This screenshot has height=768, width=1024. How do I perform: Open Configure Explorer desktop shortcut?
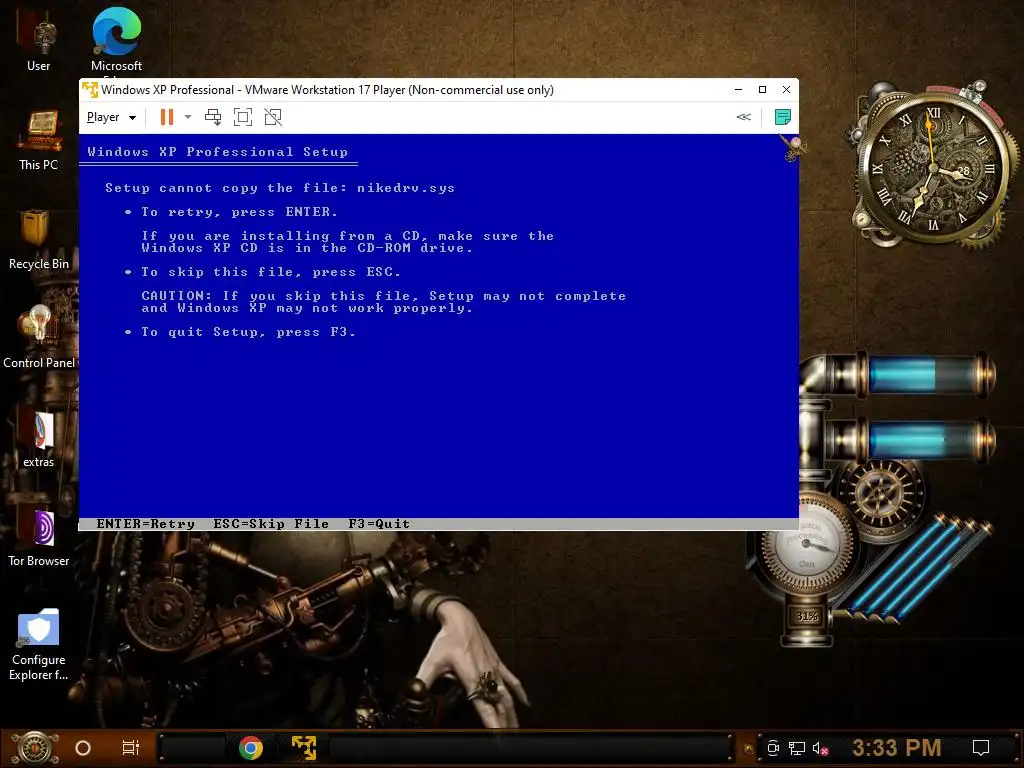click(39, 645)
